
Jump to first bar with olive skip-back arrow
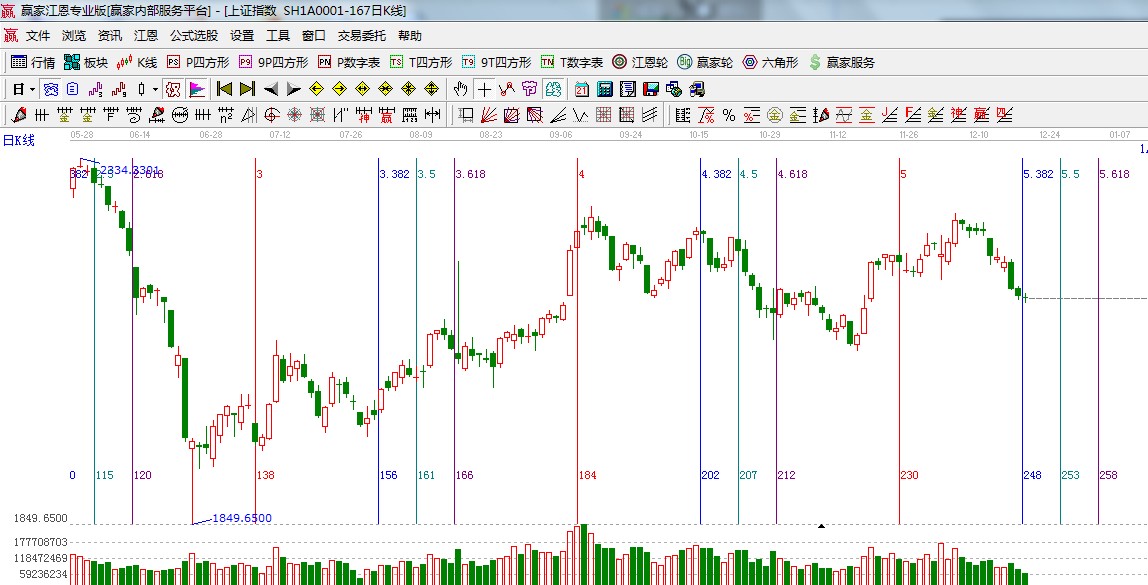pyautogui.click(x=224, y=89)
